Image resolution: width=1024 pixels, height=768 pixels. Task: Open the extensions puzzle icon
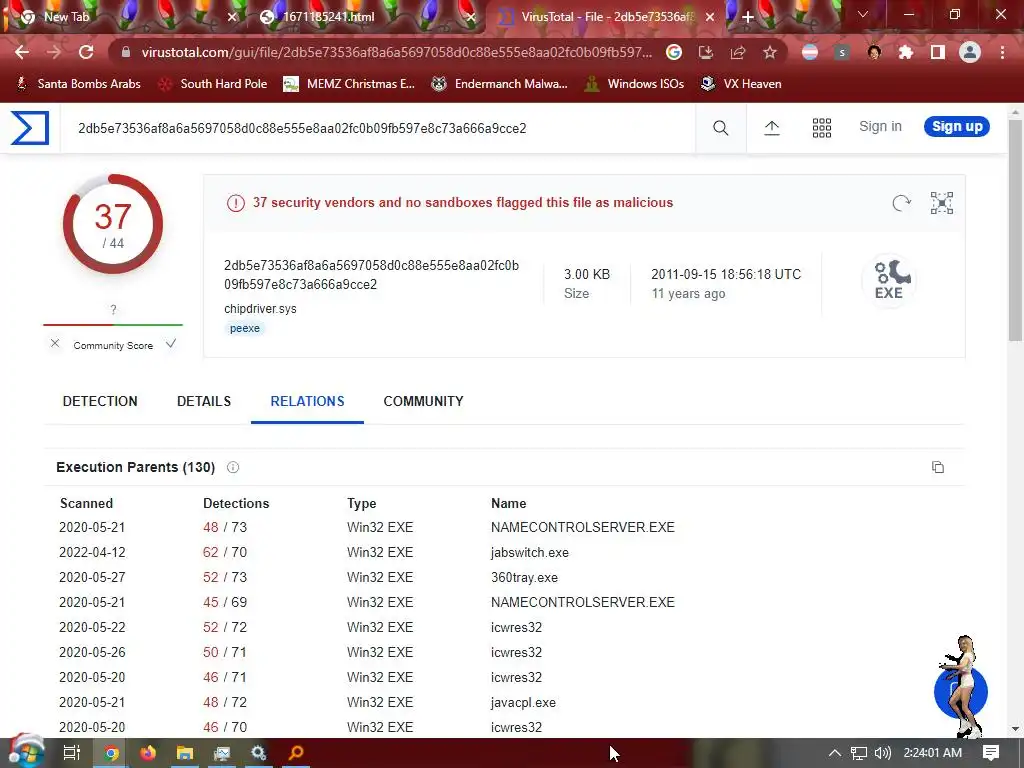coord(906,52)
